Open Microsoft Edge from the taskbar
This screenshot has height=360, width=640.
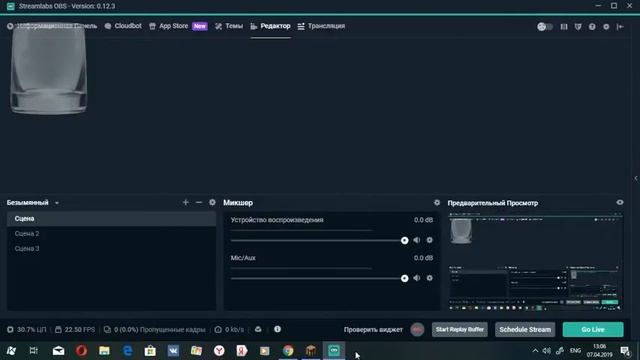pos(127,350)
